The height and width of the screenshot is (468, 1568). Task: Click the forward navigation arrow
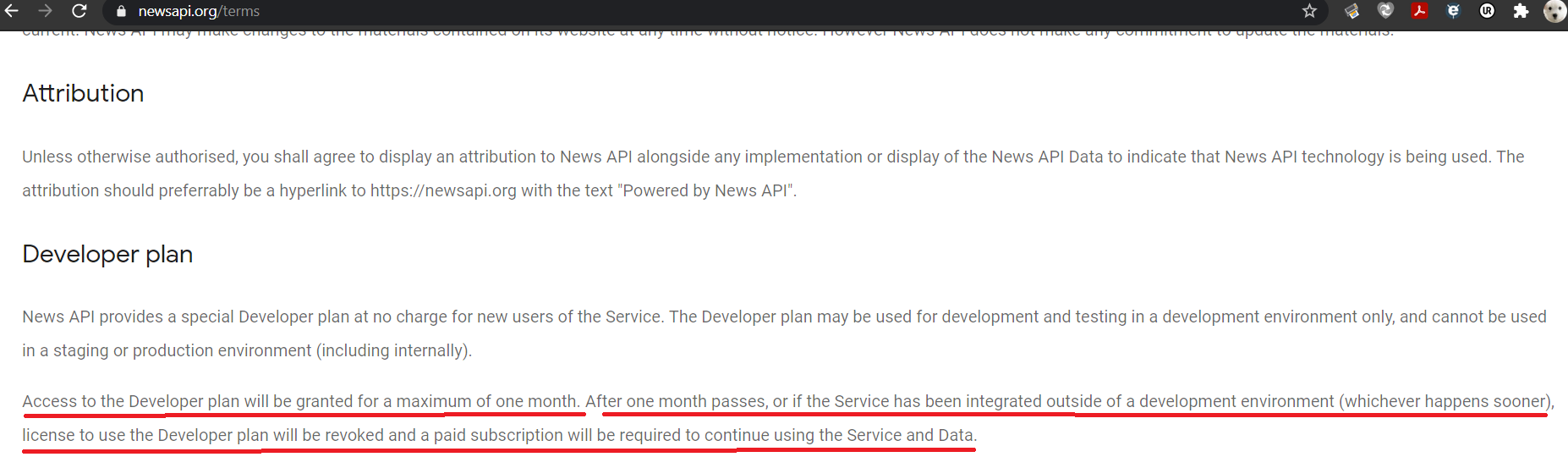pos(46,11)
